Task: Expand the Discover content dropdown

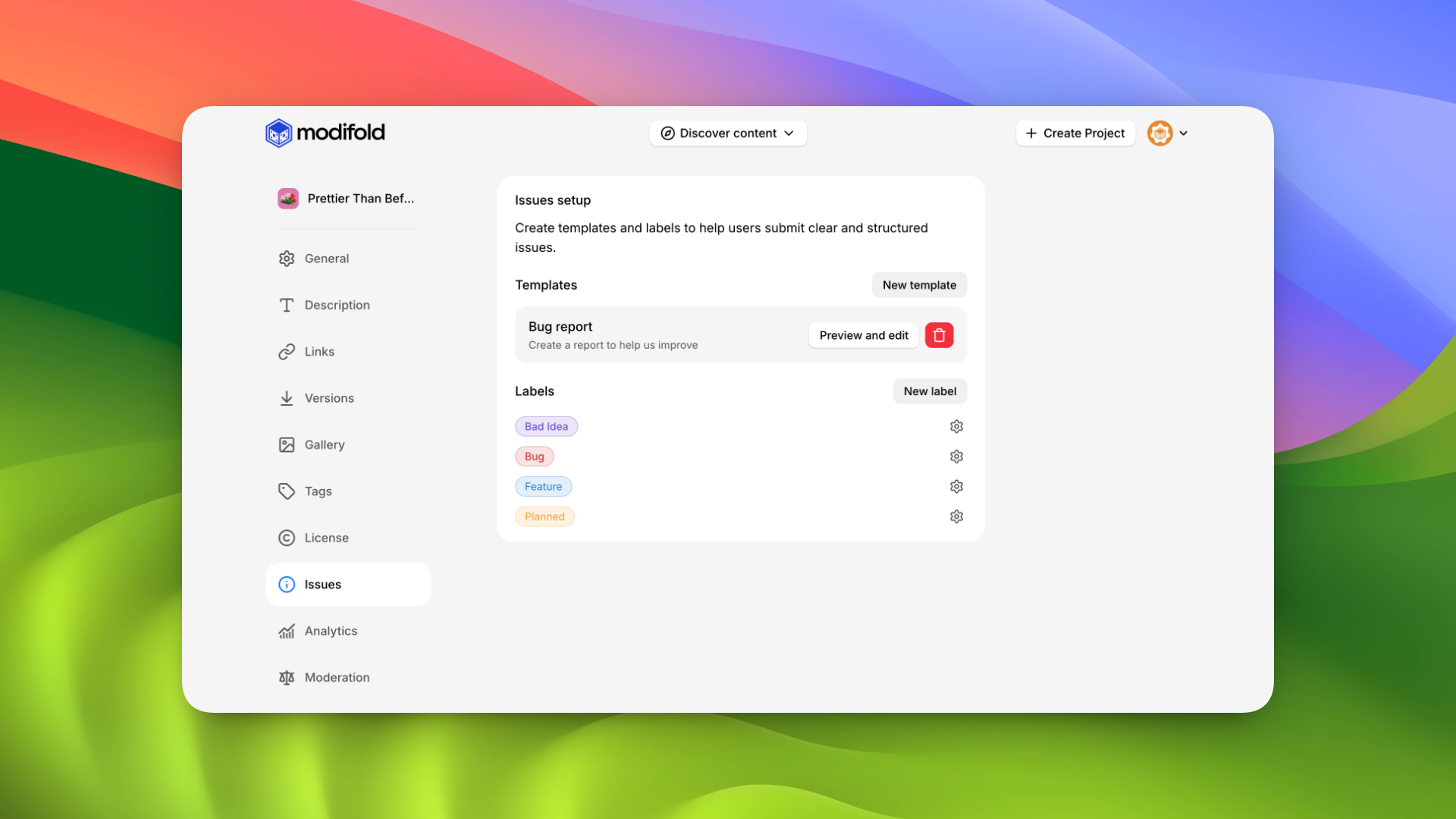Action: click(x=727, y=133)
